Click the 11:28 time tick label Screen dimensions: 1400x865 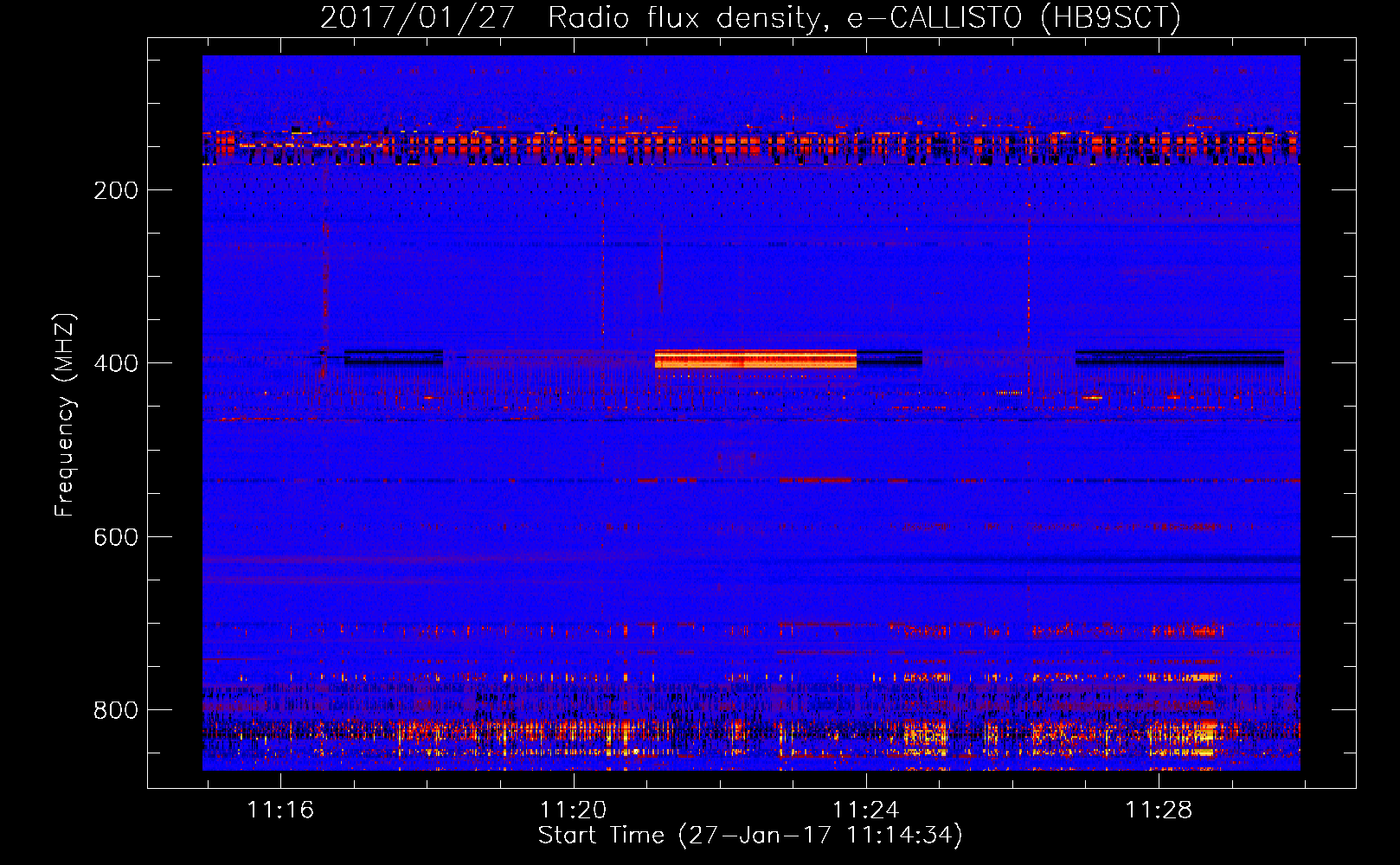click(1159, 811)
